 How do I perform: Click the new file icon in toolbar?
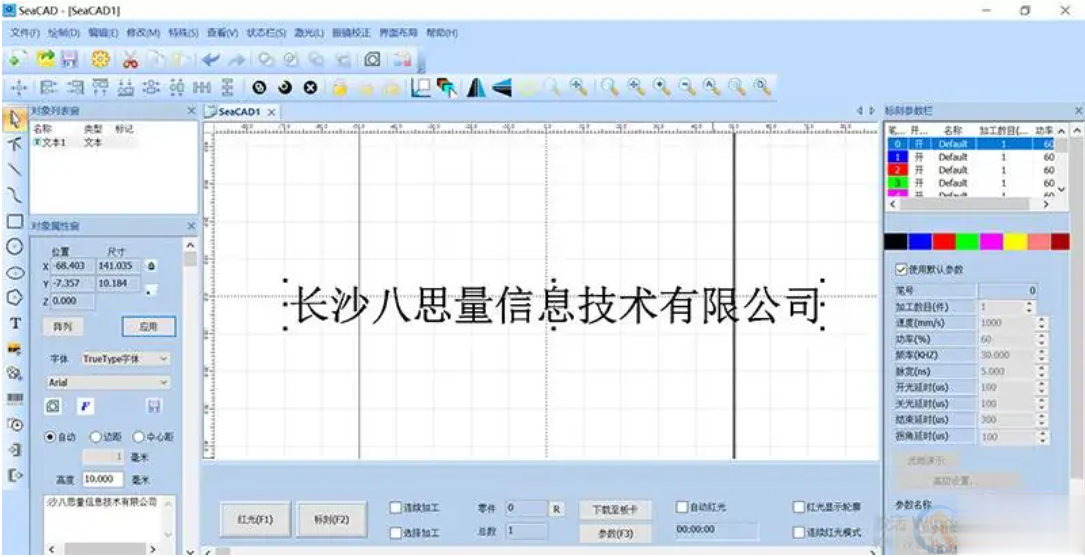16,60
